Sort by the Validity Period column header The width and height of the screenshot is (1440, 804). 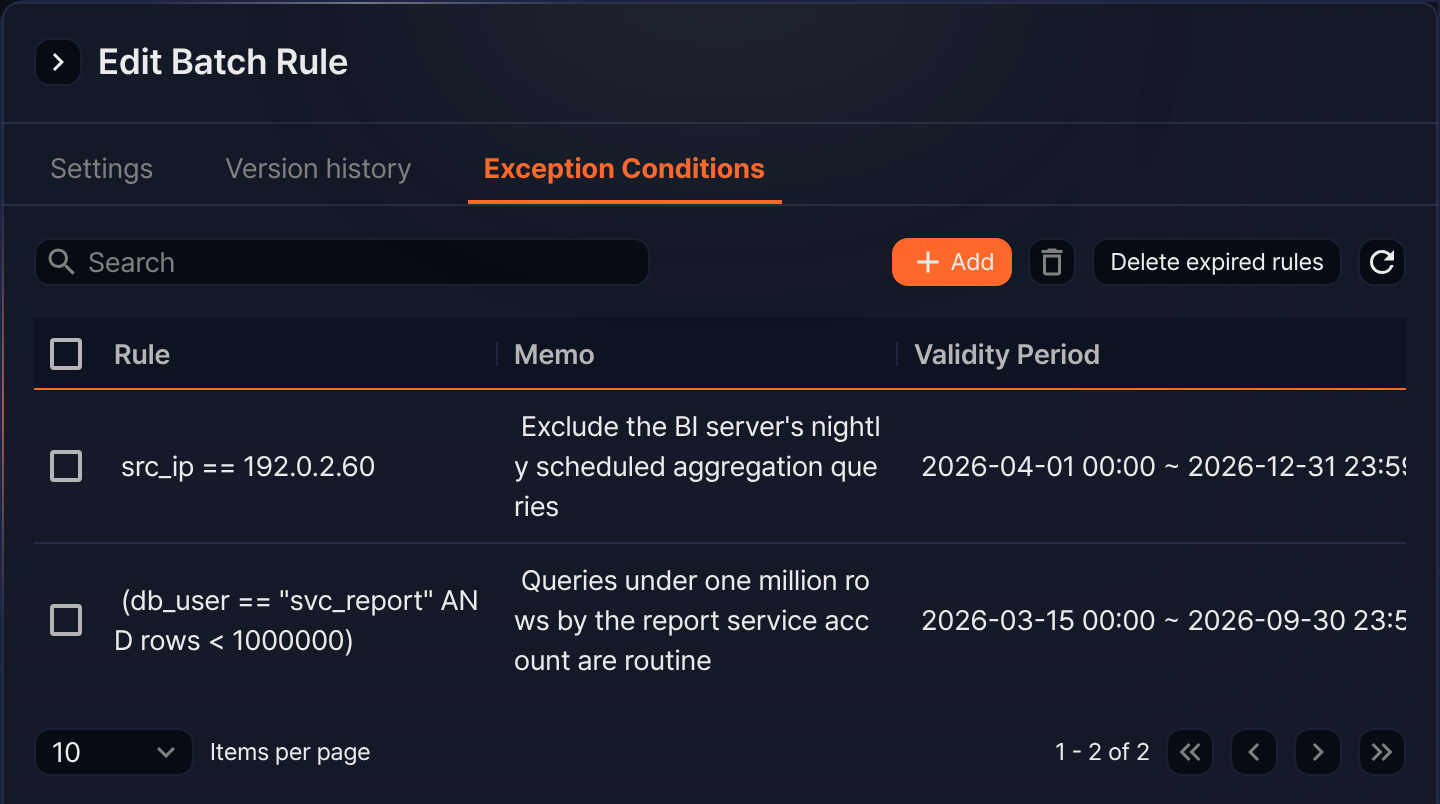click(x=1007, y=354)
